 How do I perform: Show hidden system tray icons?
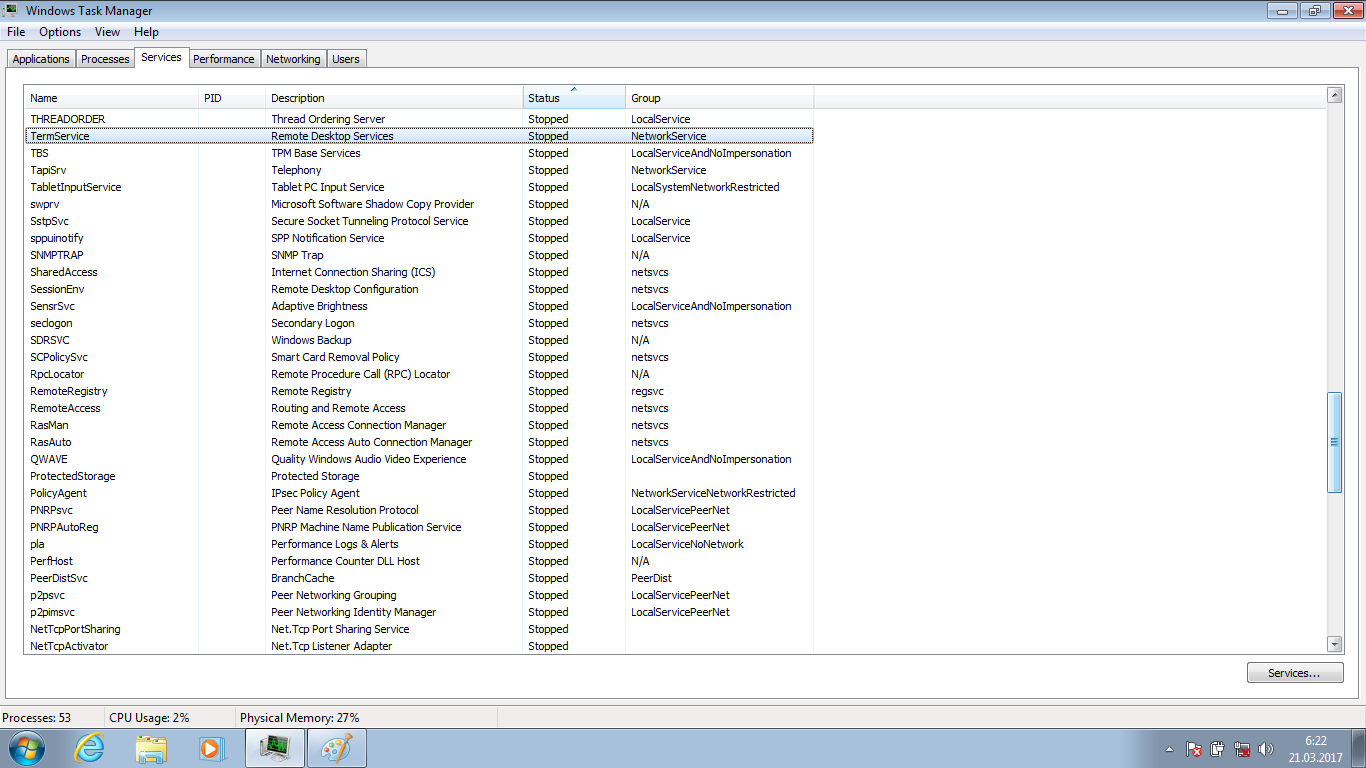[x=1169, y=749]
